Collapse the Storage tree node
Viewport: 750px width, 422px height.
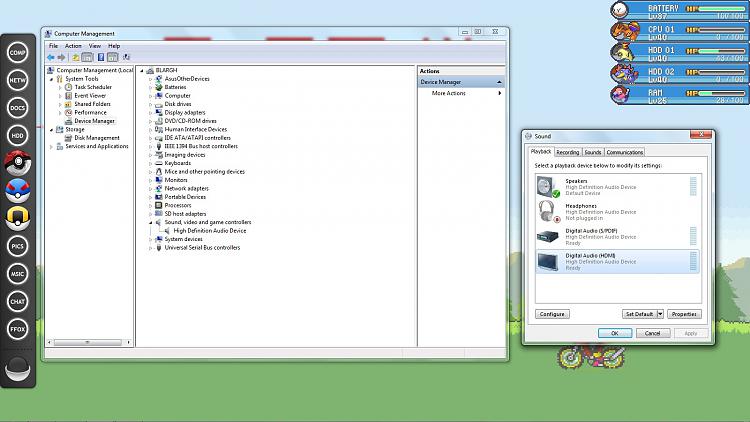pyautogui.click(x=52, y=130)
